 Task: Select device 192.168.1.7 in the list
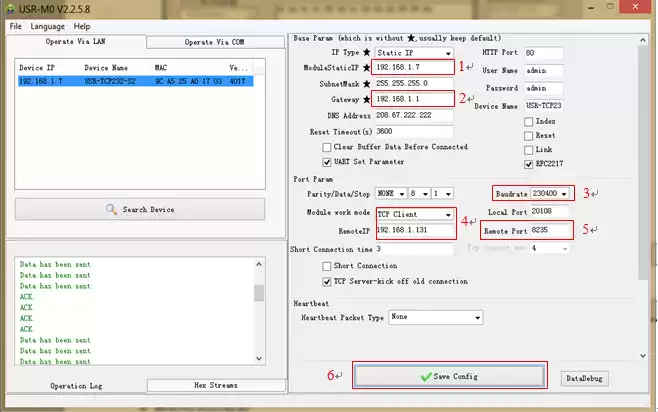pyautogui.click(x=135, y=80)
